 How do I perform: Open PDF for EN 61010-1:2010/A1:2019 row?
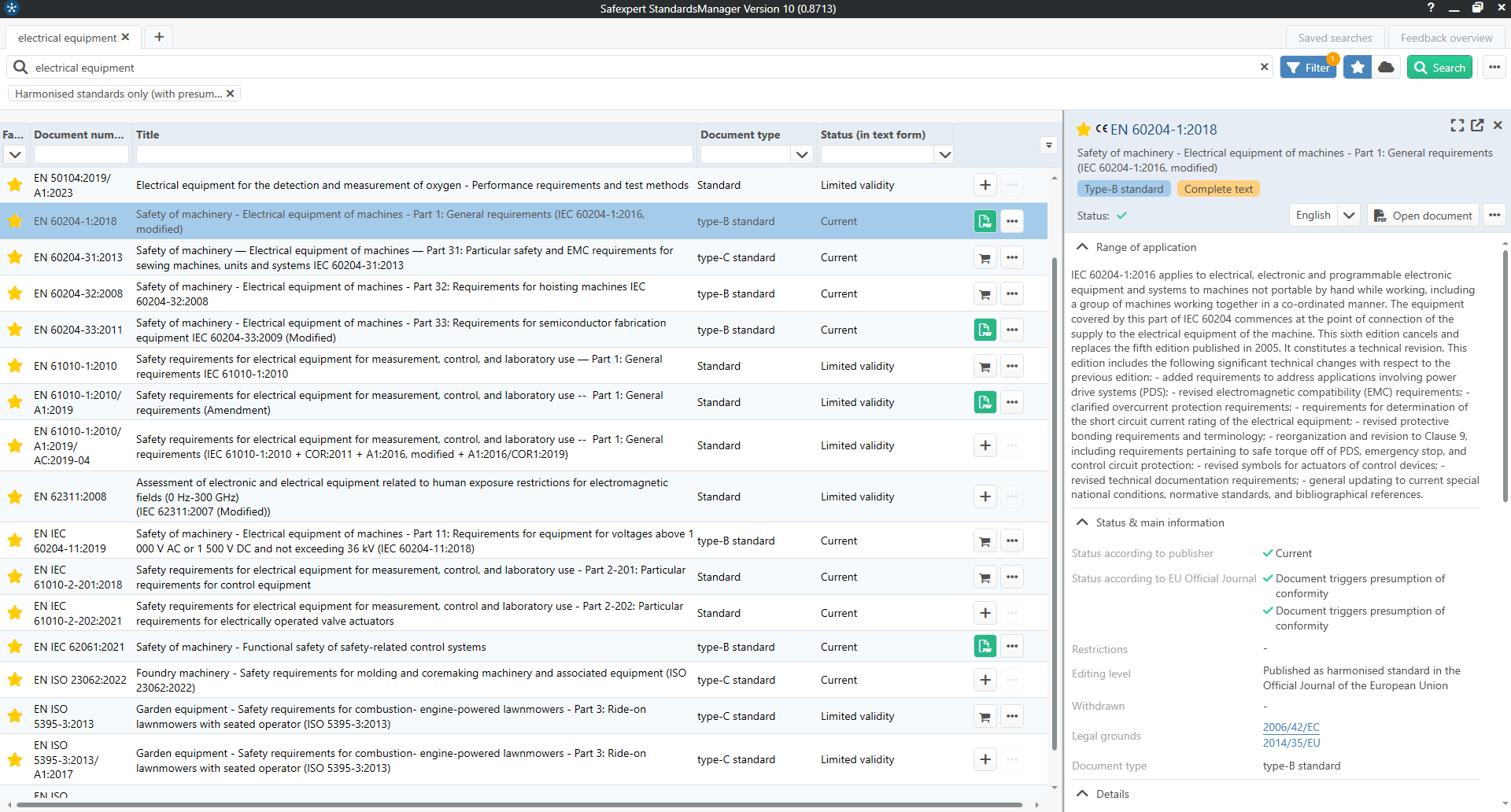tap(985, 402)
